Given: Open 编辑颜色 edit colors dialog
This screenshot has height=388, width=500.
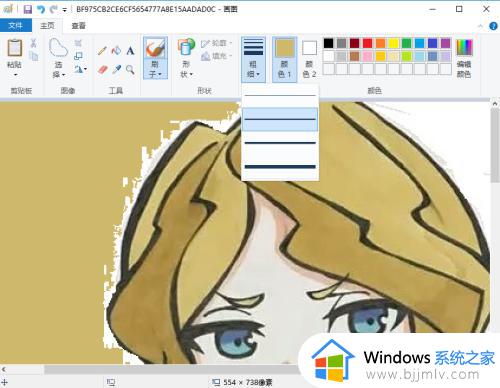Looking at the screenshot, I should [x=464, y=58].
